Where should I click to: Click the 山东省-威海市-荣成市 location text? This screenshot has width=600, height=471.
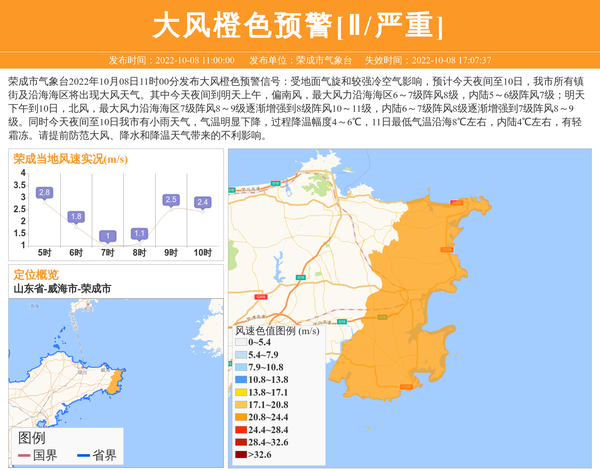point(62,288)
